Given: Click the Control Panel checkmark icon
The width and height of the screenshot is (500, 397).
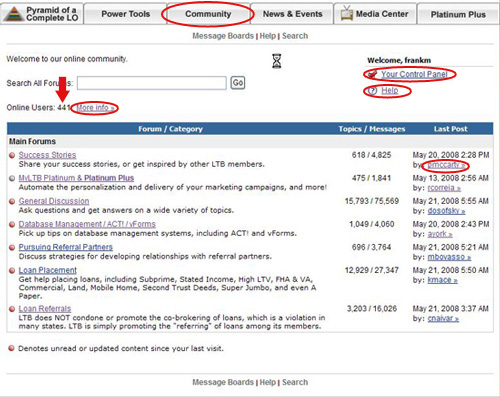Looking at the screenshot, I should [x=372, y=74].
